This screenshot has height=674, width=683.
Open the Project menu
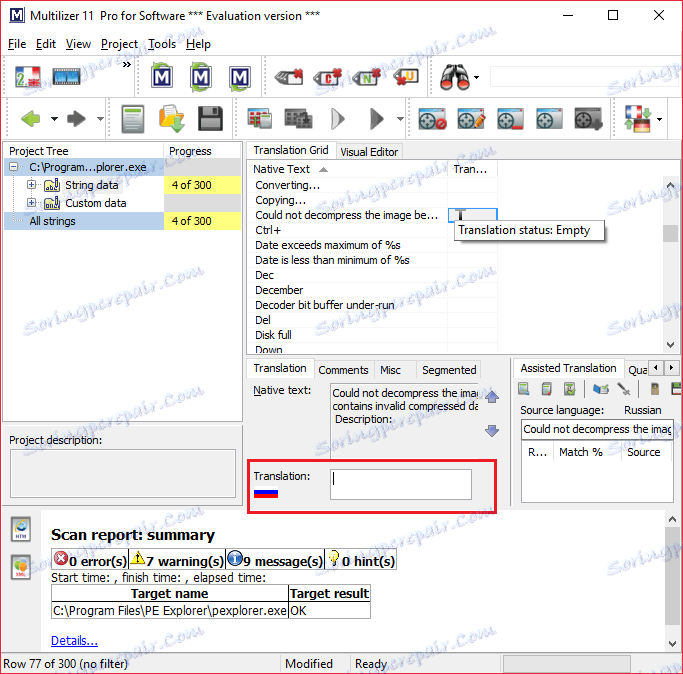coord(119,44)
